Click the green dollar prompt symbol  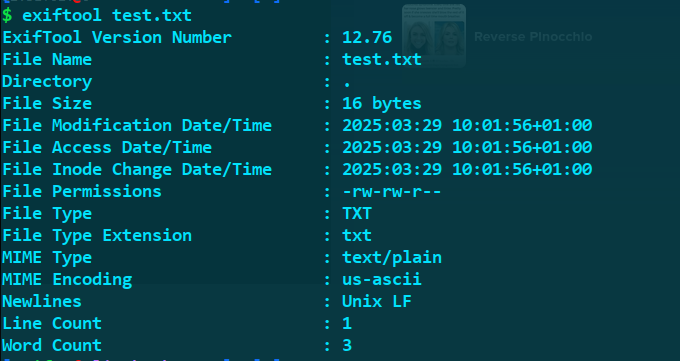[x=7, y=16]
